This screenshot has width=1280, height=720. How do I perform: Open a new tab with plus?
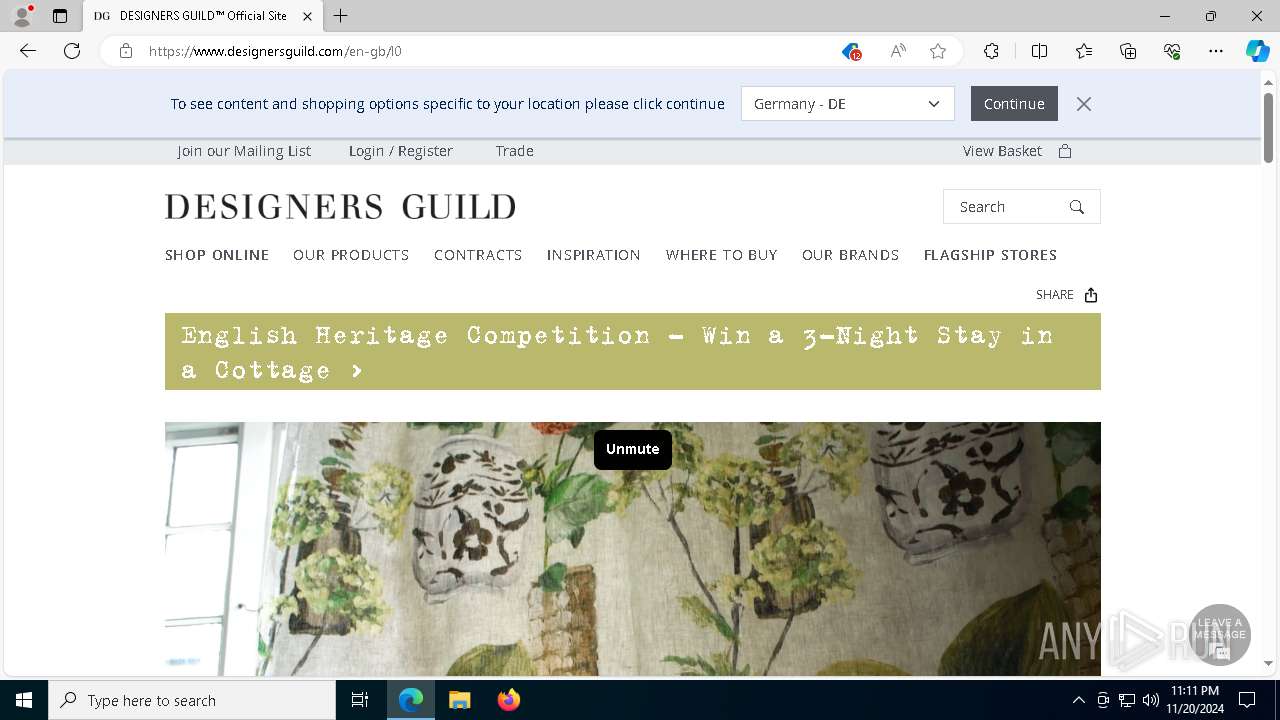[x=341, y=16]
